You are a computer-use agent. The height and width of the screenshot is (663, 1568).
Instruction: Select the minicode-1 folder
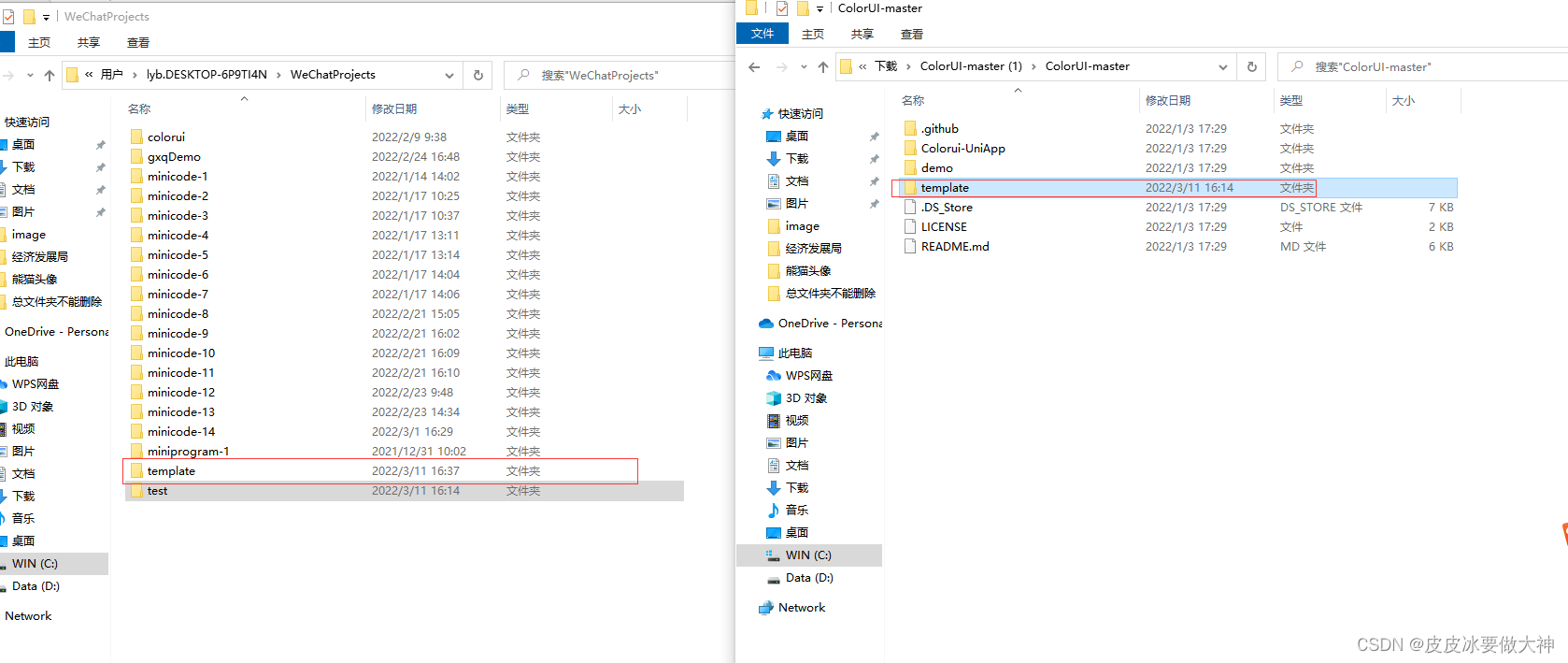pyautogui.click(x=404, y=176)
